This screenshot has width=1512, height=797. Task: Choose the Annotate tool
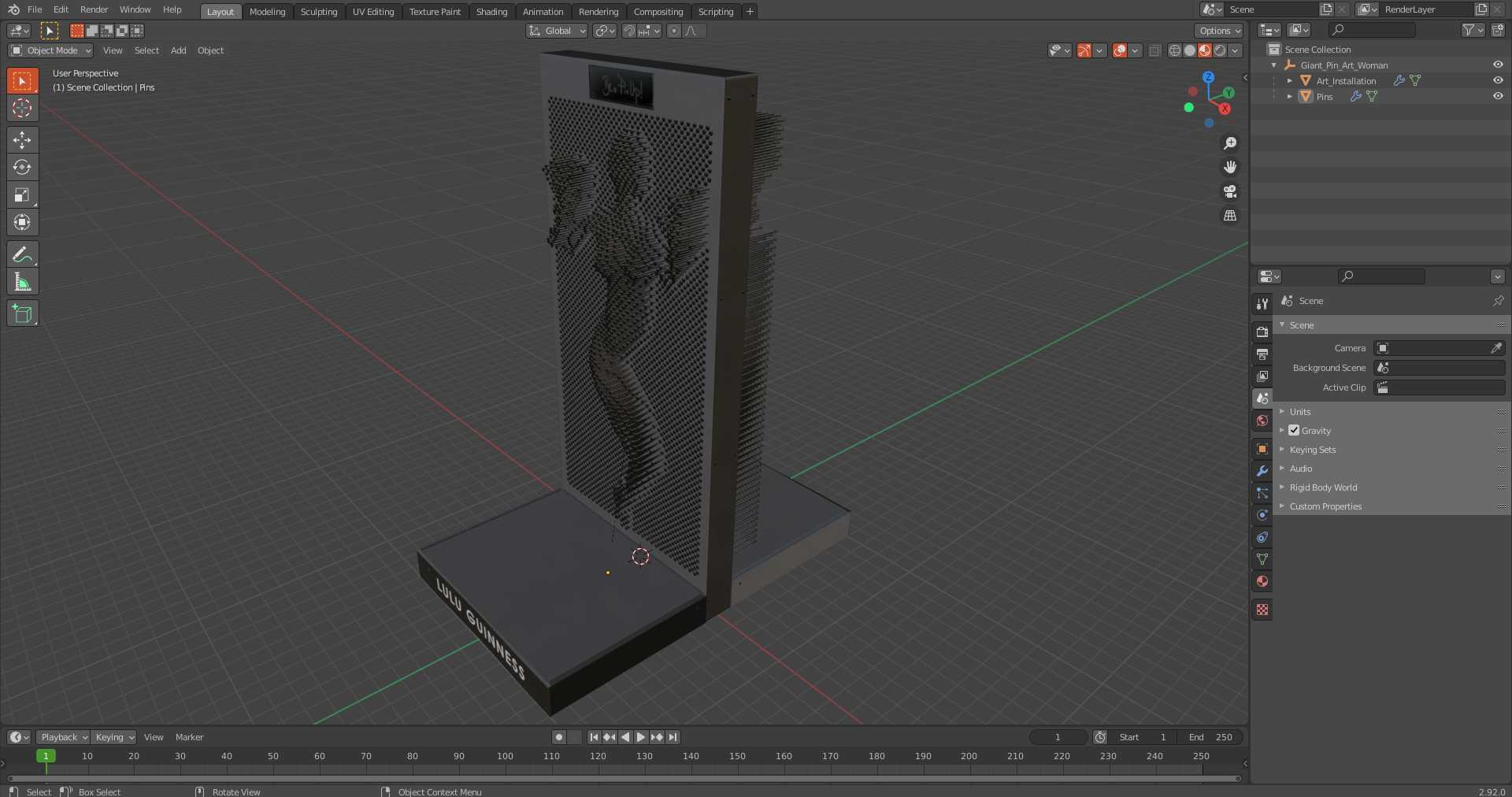(22, 254)
